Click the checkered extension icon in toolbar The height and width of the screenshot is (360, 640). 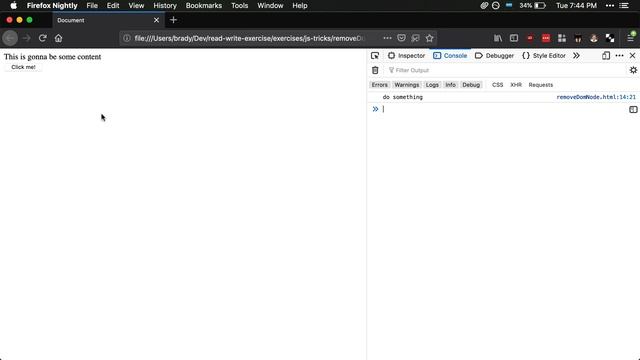[610, 38]
